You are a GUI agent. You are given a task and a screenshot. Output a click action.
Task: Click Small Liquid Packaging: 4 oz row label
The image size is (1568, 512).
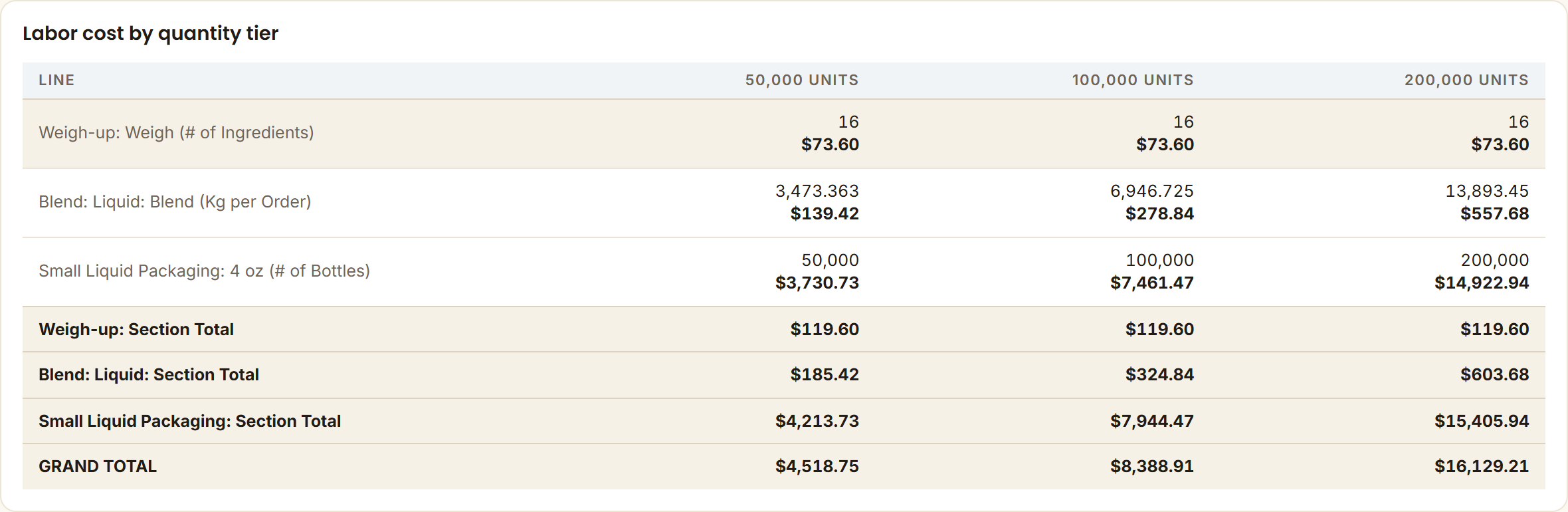[204, 271]
